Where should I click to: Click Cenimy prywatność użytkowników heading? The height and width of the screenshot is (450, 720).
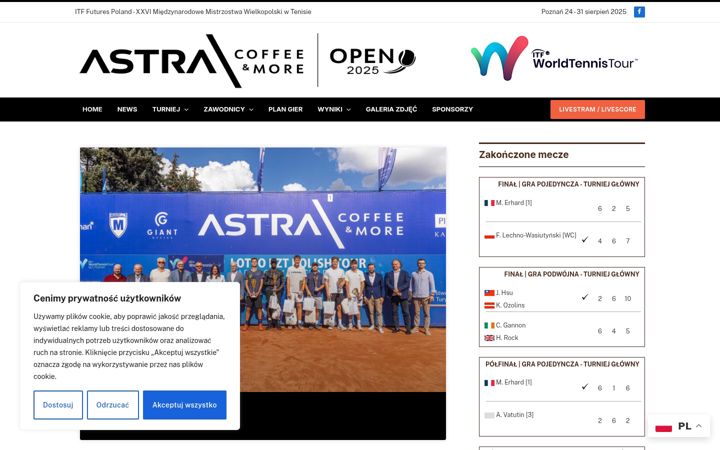click(107, 298)
